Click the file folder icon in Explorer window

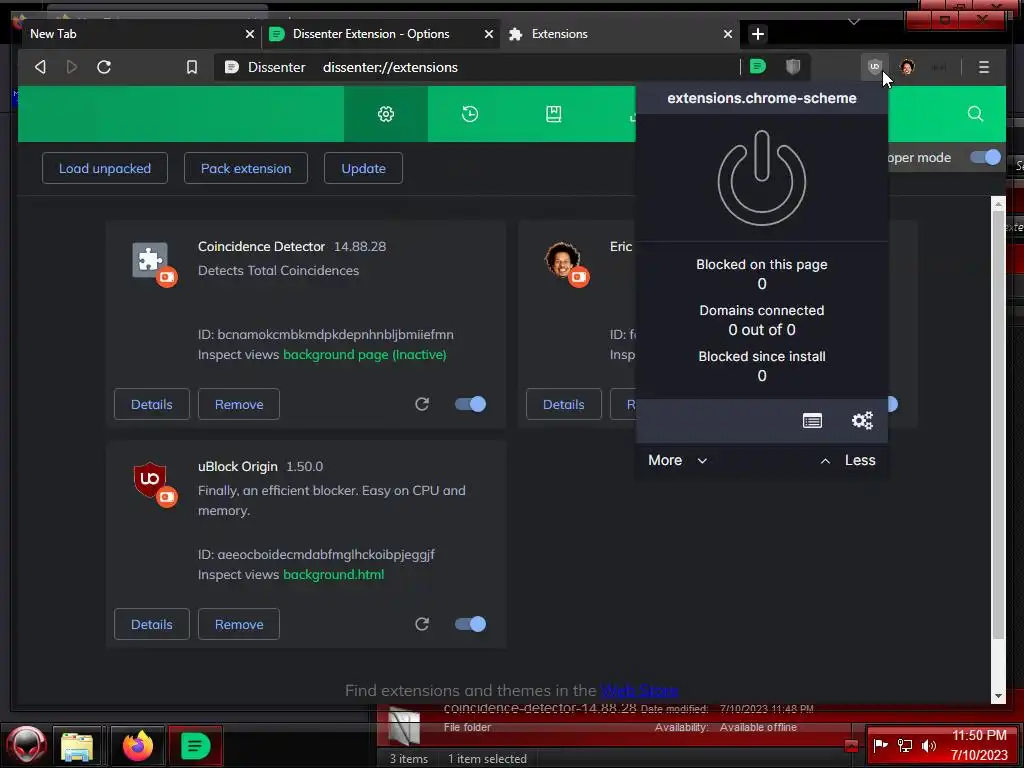(x=404, y=727)
